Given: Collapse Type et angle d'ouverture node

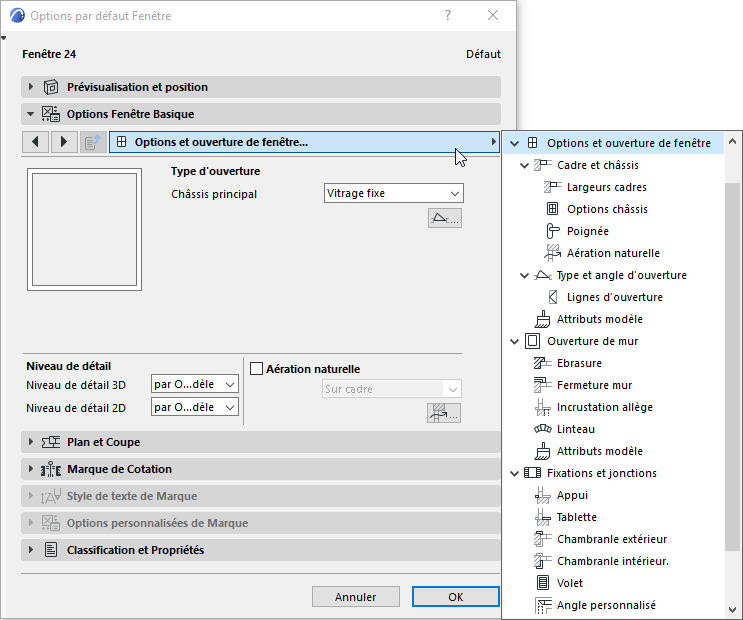Looking at the screenshot, I should (524, 275).
